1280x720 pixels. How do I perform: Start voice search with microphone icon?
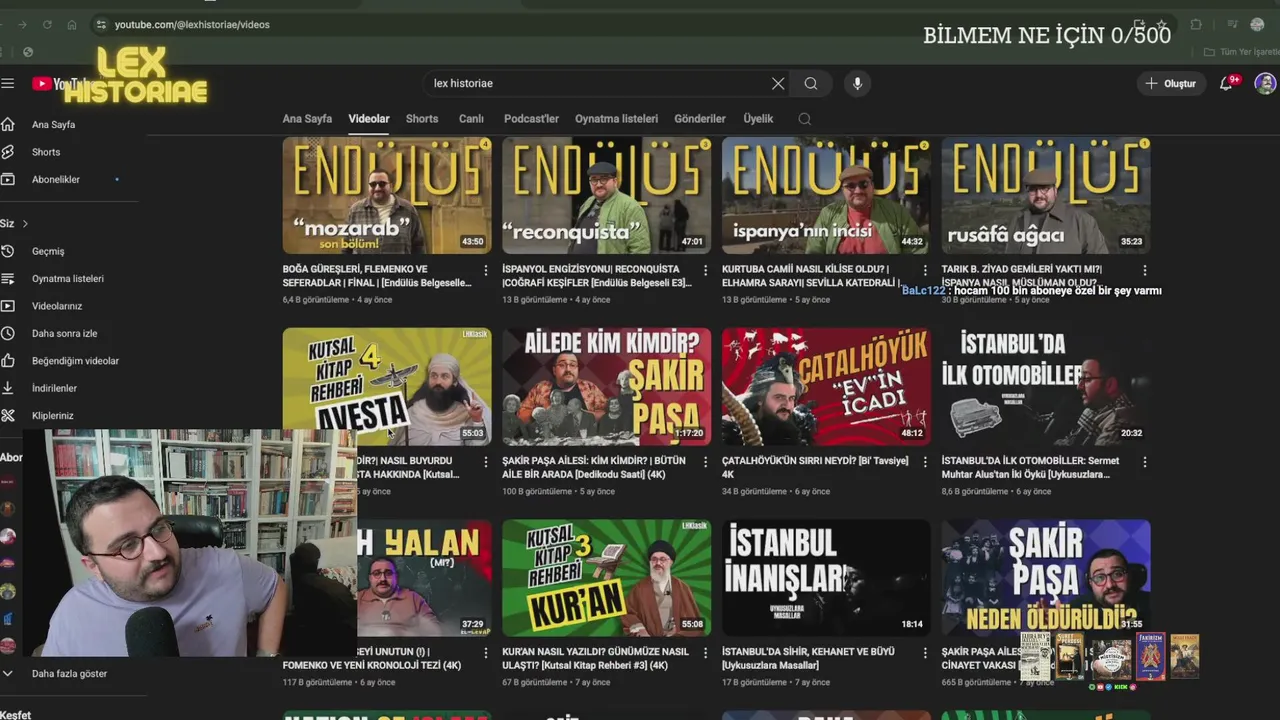click(x=857, y=84)
